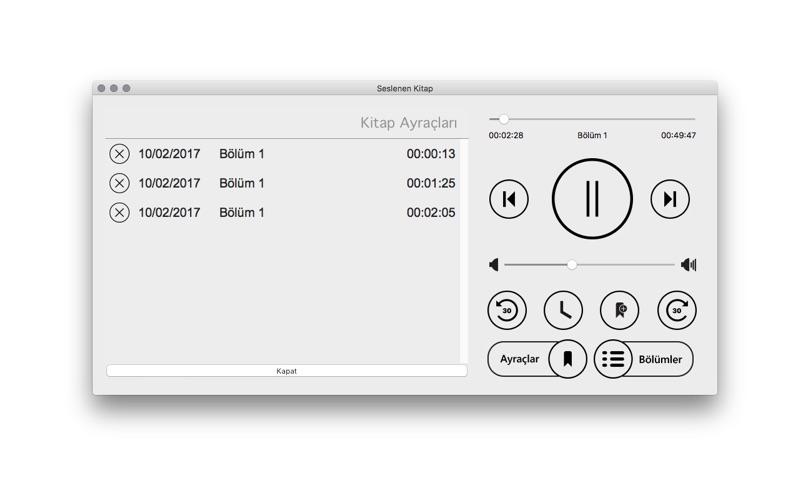Add a new bookmark at the current position

pos(619,310)
